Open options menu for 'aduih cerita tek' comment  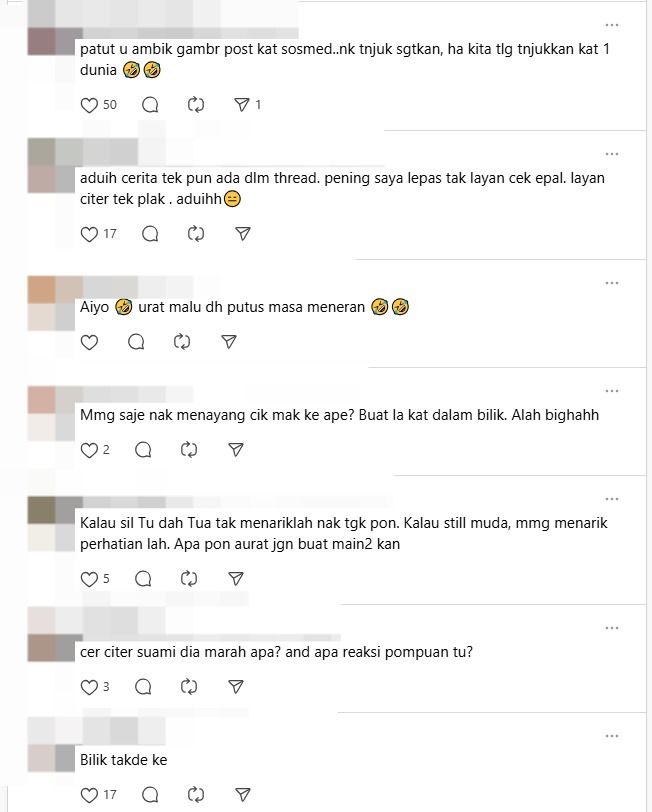(612, 154)
